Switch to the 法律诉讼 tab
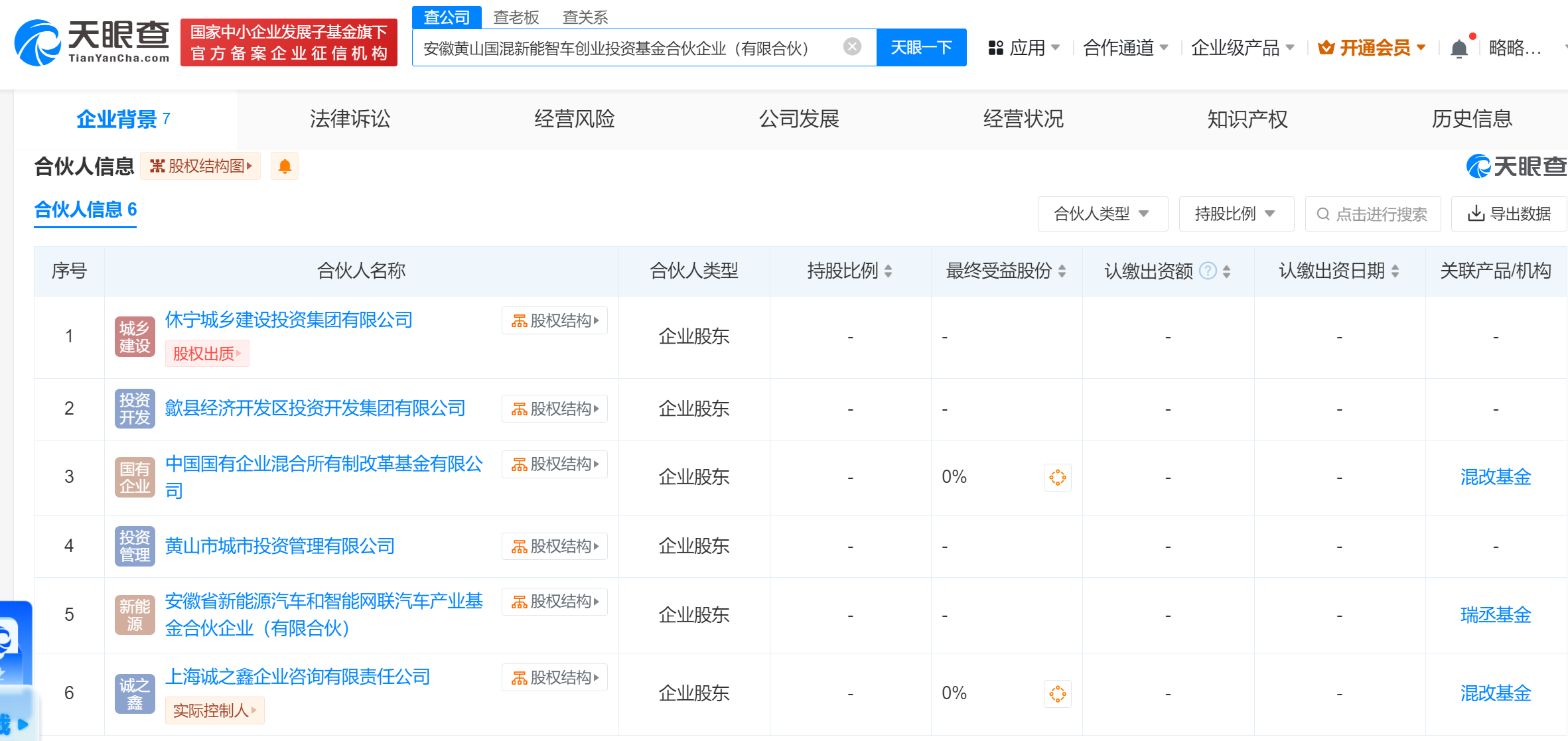Screen dimensions: 1568x741 click(350, 119)
